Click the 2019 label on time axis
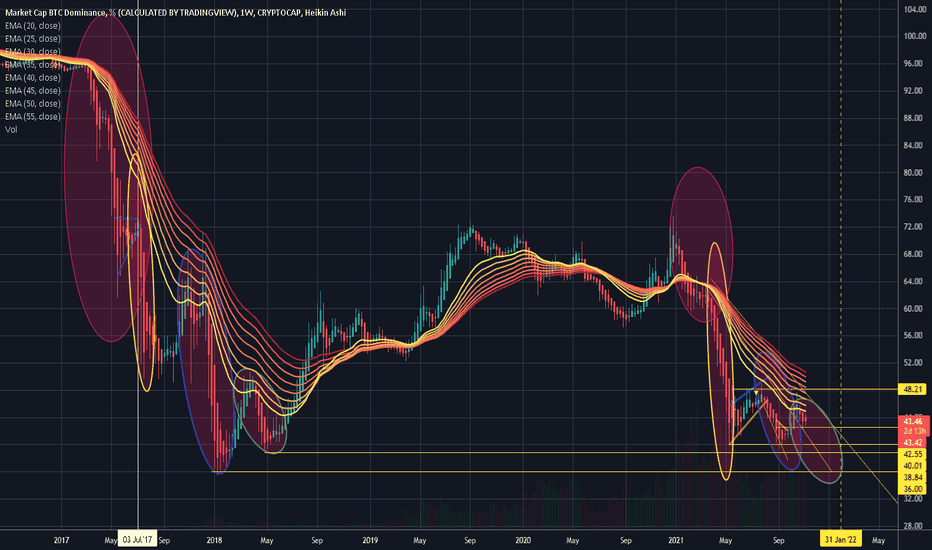This screenshot has height=550, width=932. [x=370, y=540]
